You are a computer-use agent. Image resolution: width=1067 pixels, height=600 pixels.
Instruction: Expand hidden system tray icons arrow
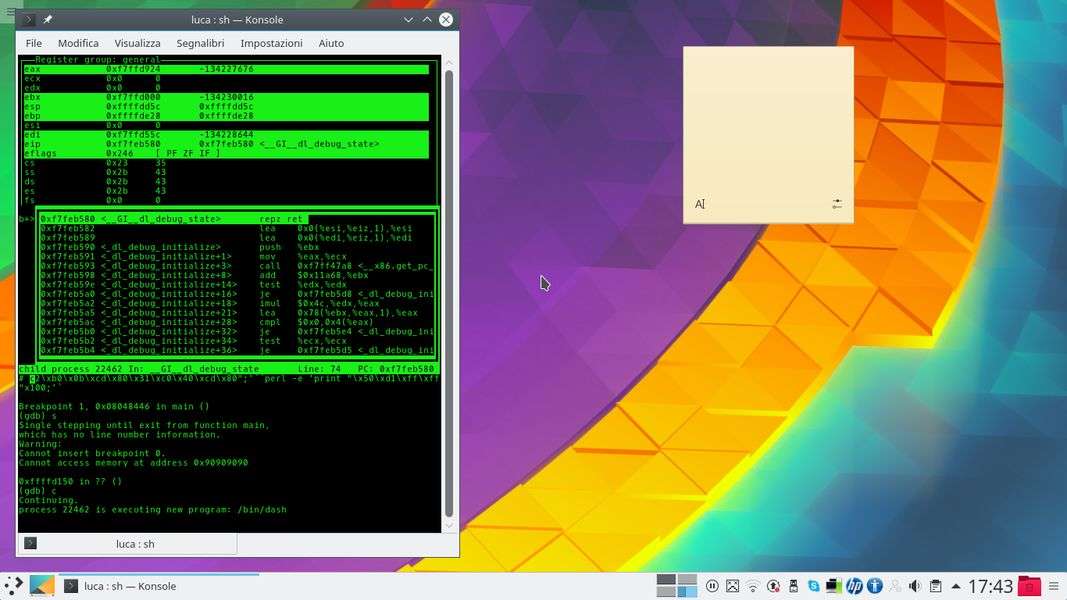pyautogui.click(x=956, y=586)
